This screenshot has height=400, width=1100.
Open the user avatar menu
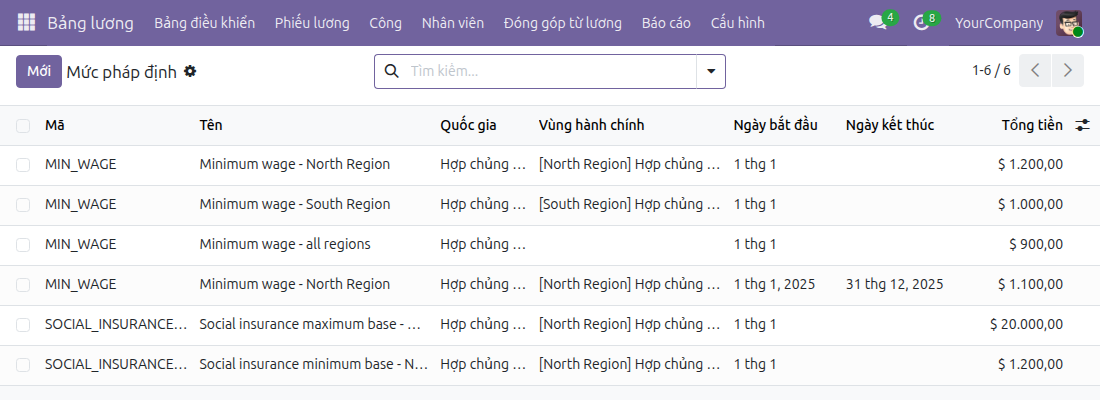[x=1068, y=23]
